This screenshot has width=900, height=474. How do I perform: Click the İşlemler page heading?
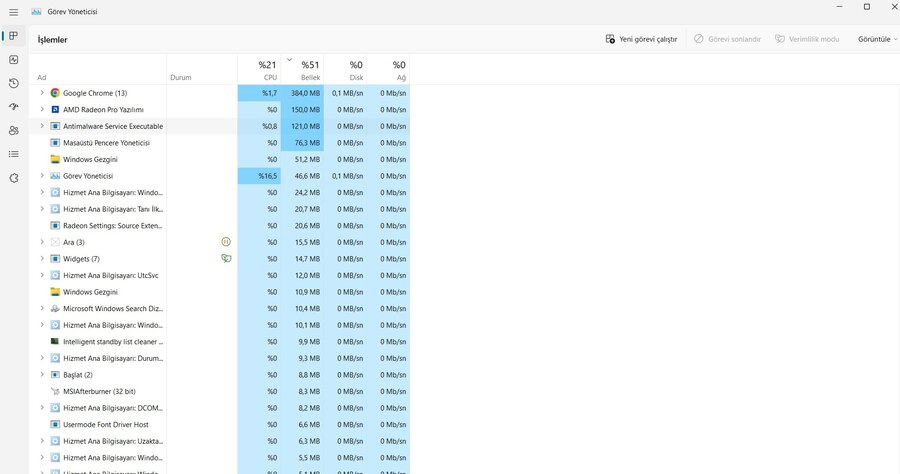coord(52,40)
